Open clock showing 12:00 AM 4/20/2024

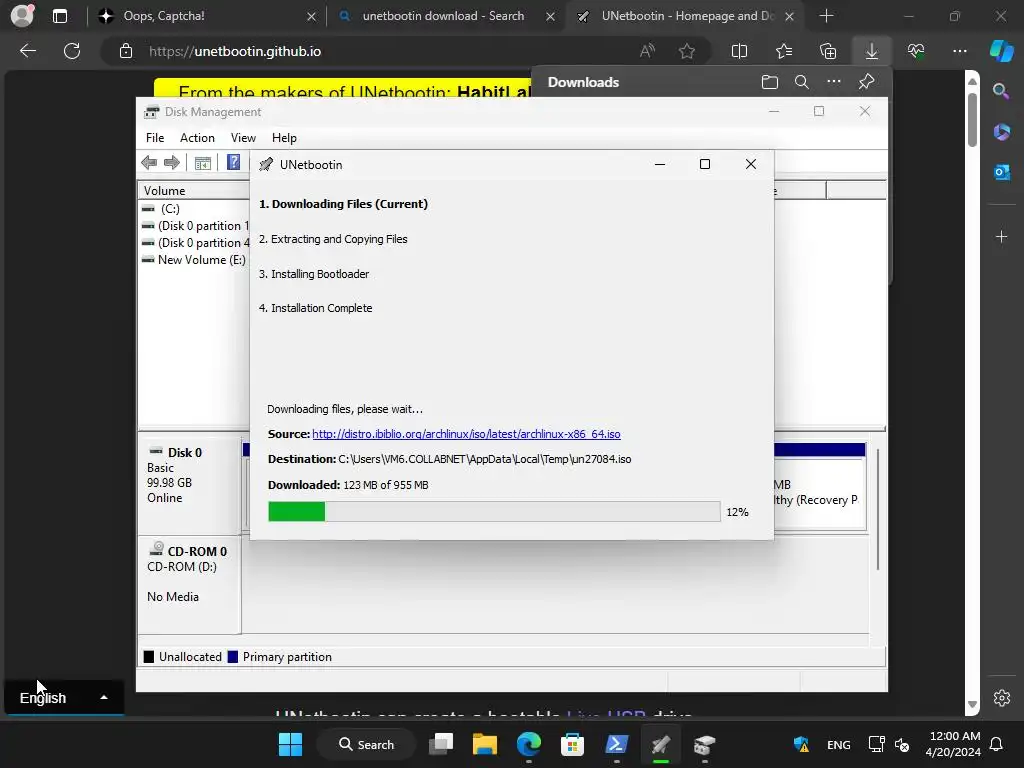[x=953, y=744]
